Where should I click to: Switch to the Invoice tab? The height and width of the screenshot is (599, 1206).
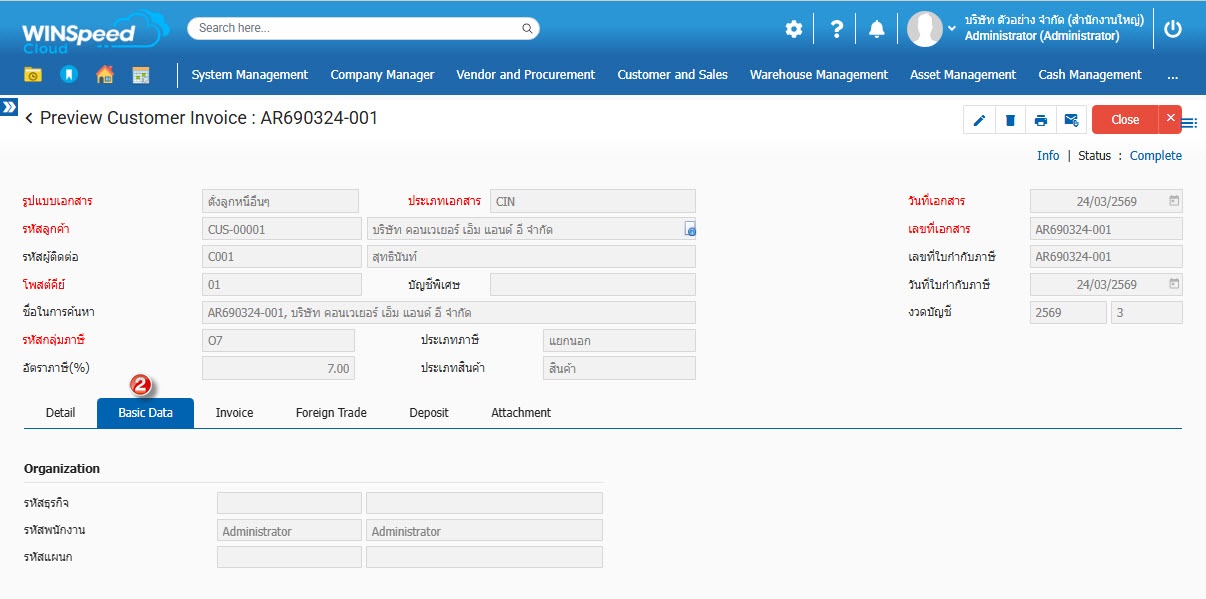[x=234, y=413]
